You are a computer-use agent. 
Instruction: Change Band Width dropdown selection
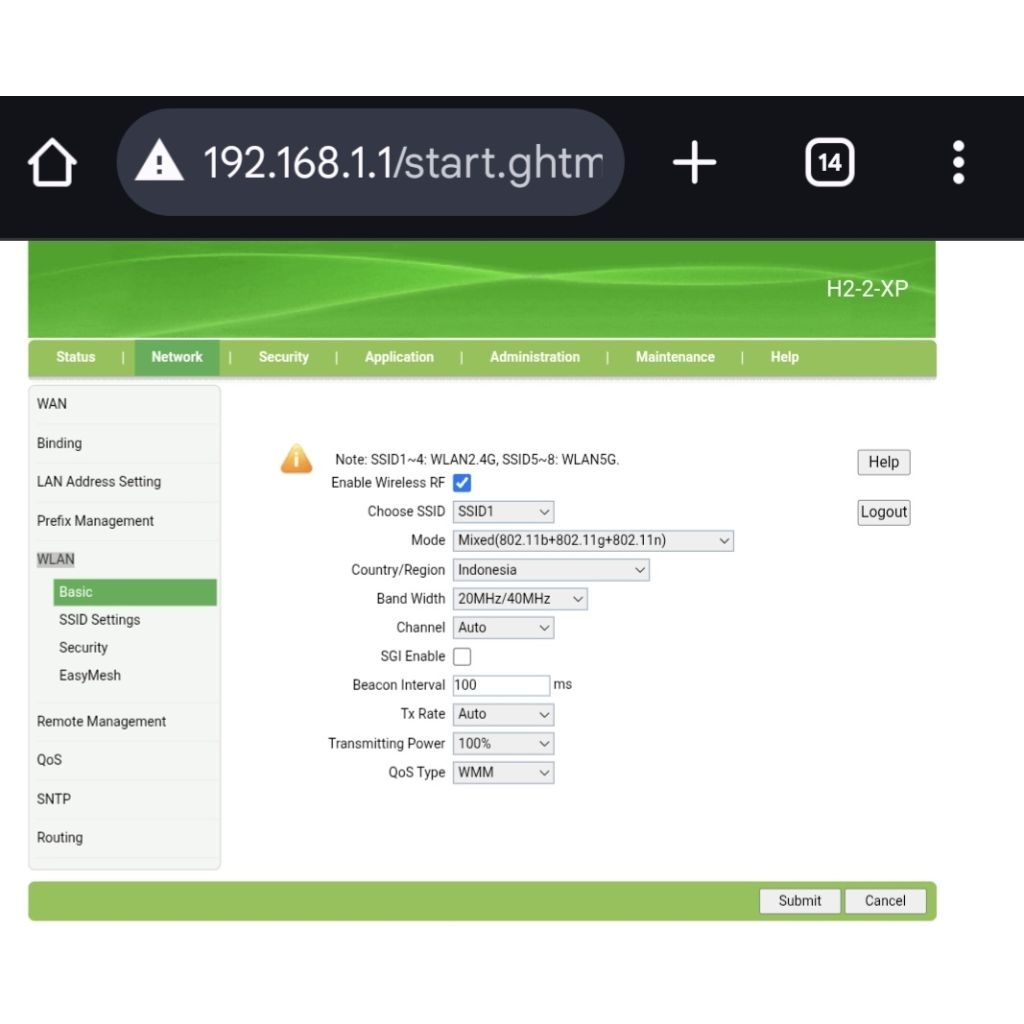(520, 599)
